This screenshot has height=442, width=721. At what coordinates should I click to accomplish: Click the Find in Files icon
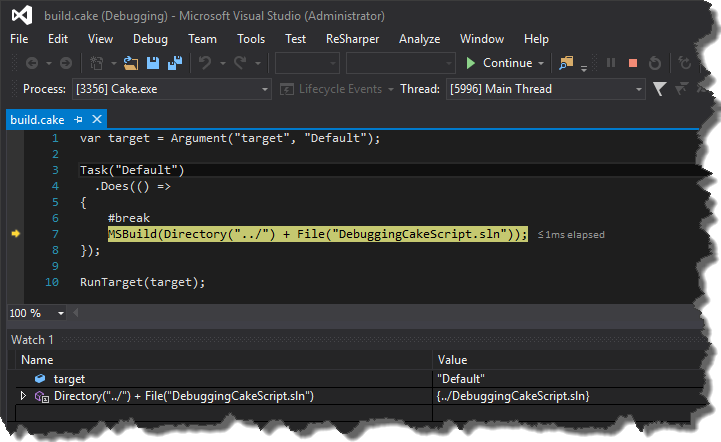[x=566, y=63]
